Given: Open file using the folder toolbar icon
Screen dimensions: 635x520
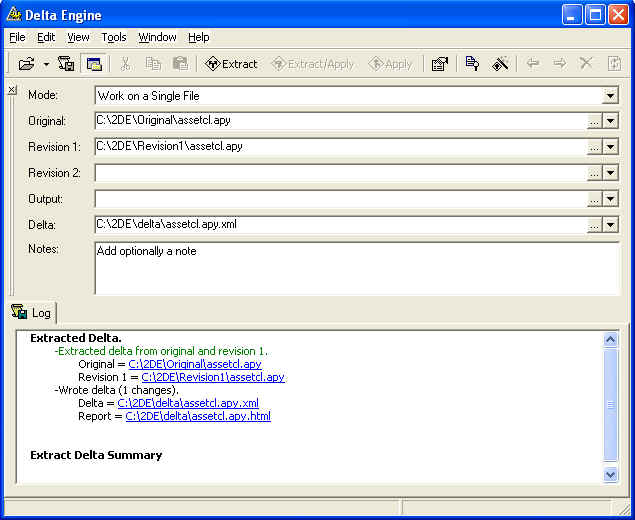Looking at the screenshot, I should 26,64.
